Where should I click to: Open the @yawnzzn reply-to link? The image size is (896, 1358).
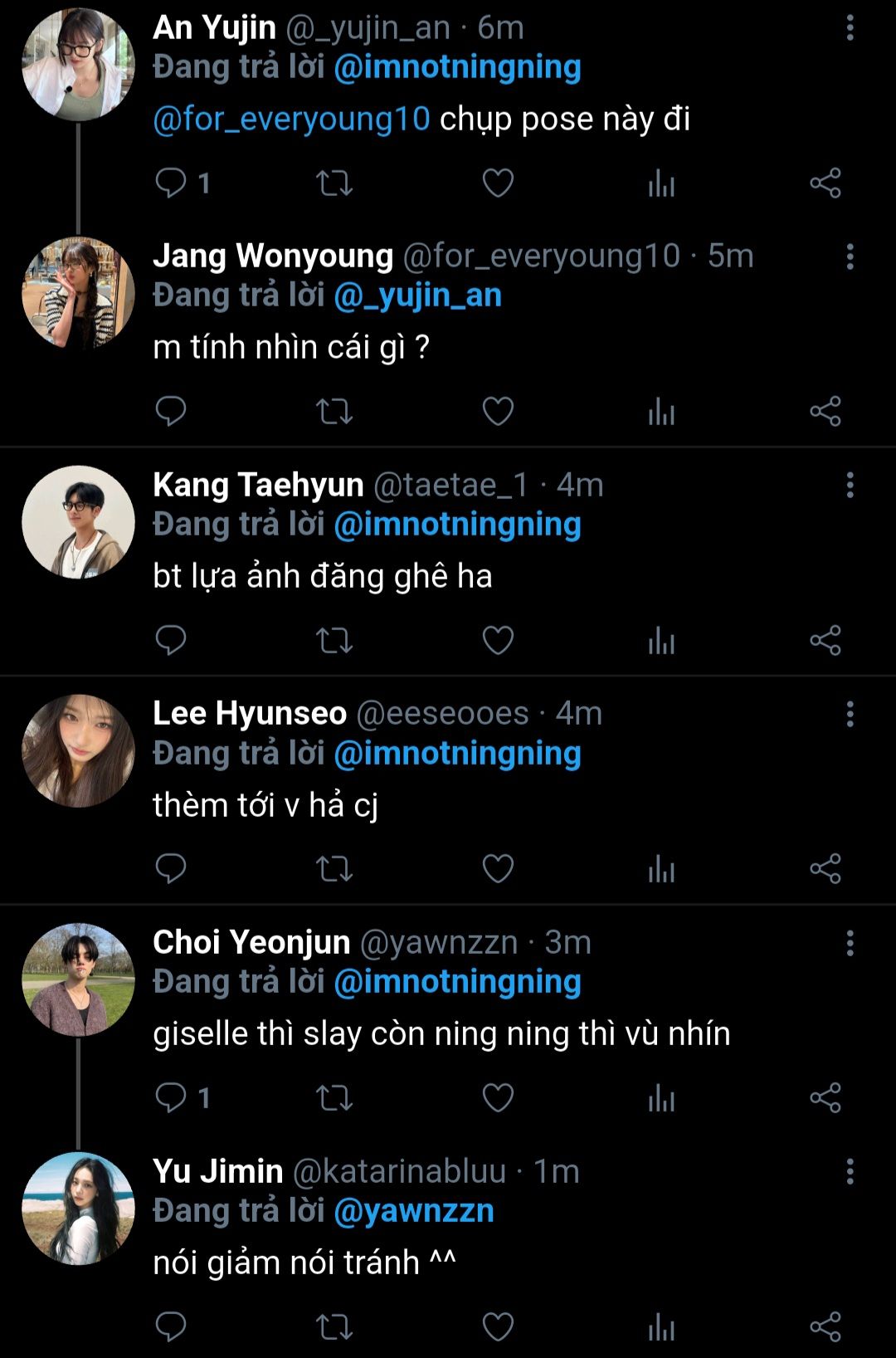(x=413, y=1211)
